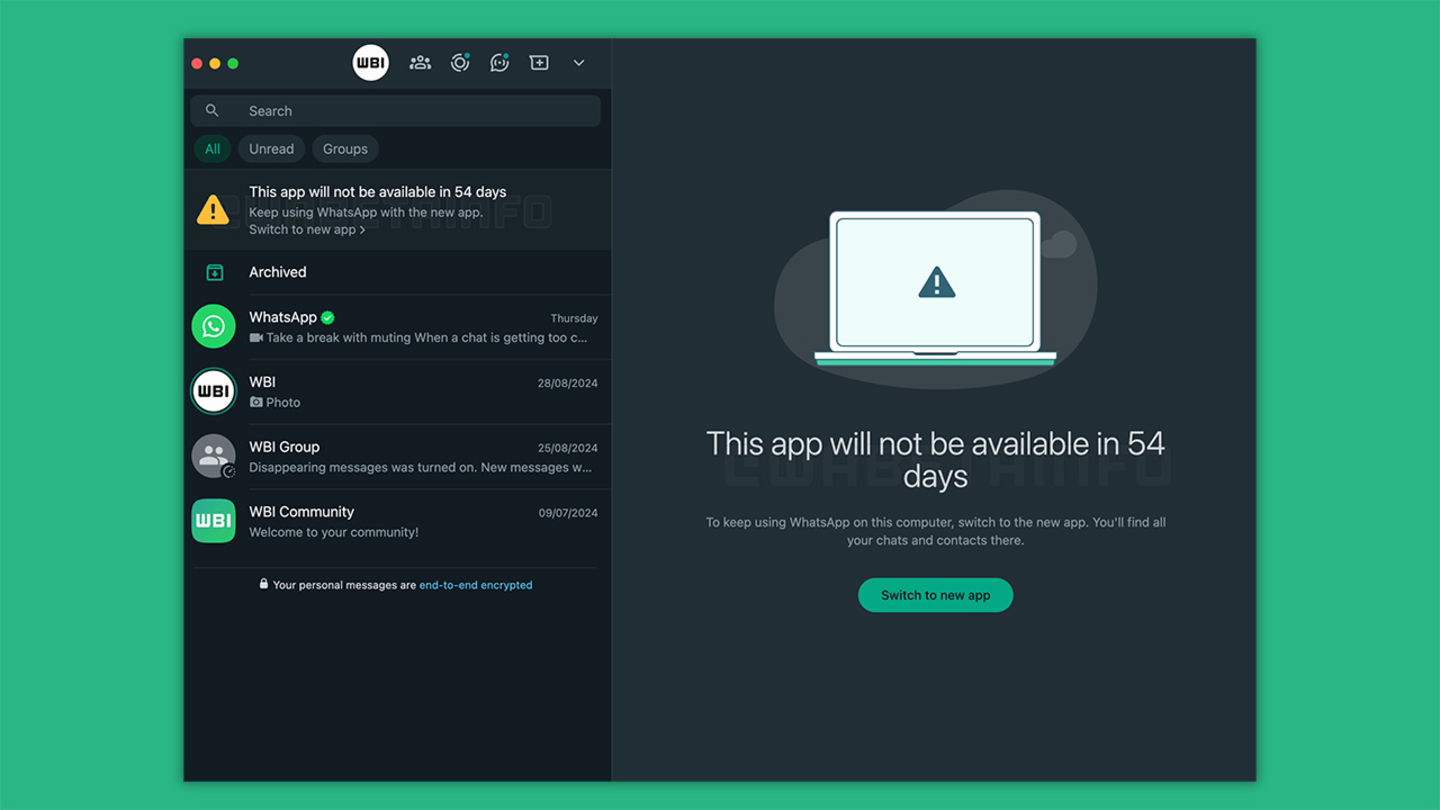Click the padlock icon near encryption notice
This screenshot has width=1440, height=810.
click(264, 584)
